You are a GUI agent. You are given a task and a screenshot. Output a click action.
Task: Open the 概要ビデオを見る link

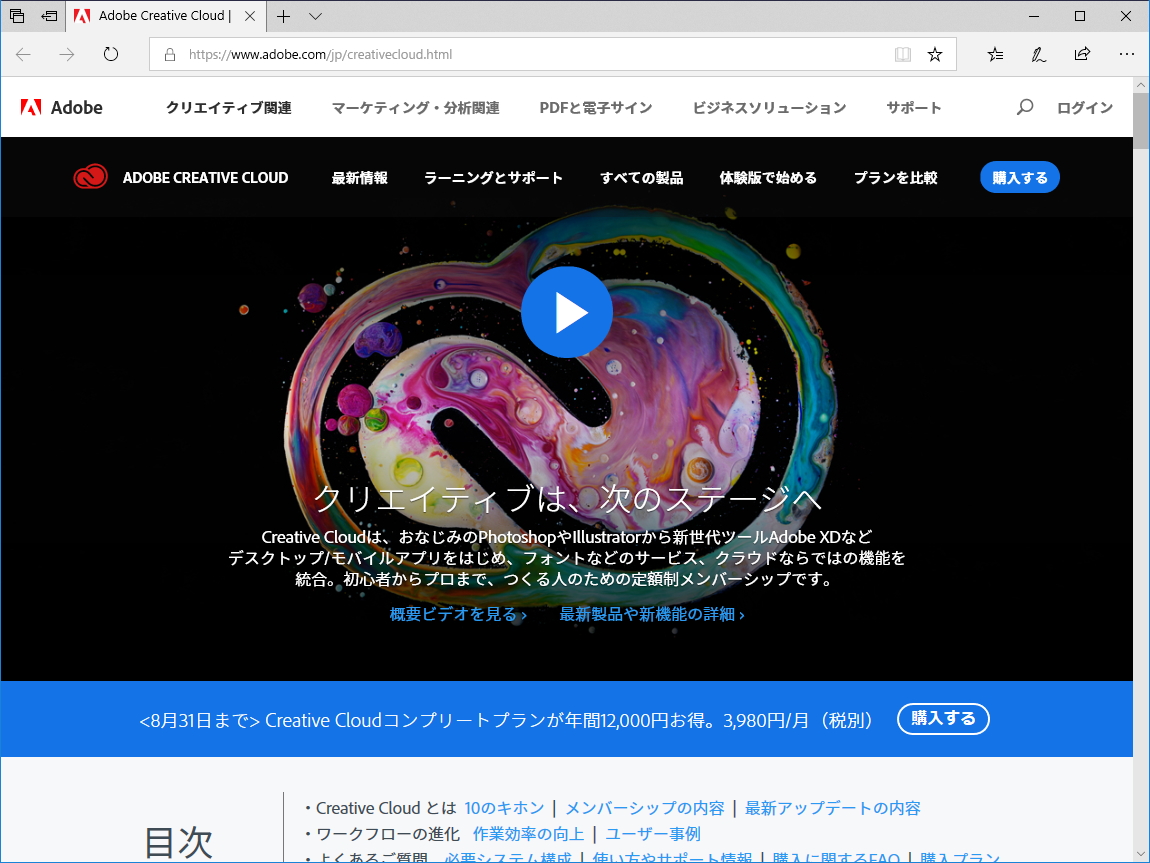[x=457, y=614]
